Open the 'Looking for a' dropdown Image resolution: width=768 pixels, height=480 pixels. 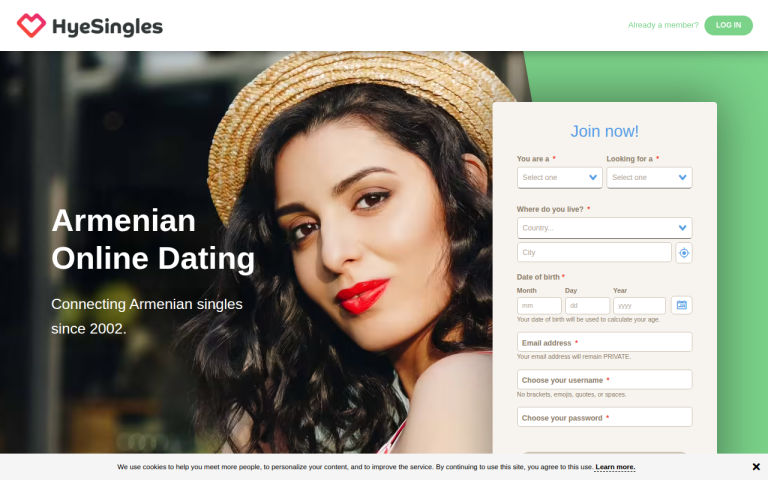649,177
